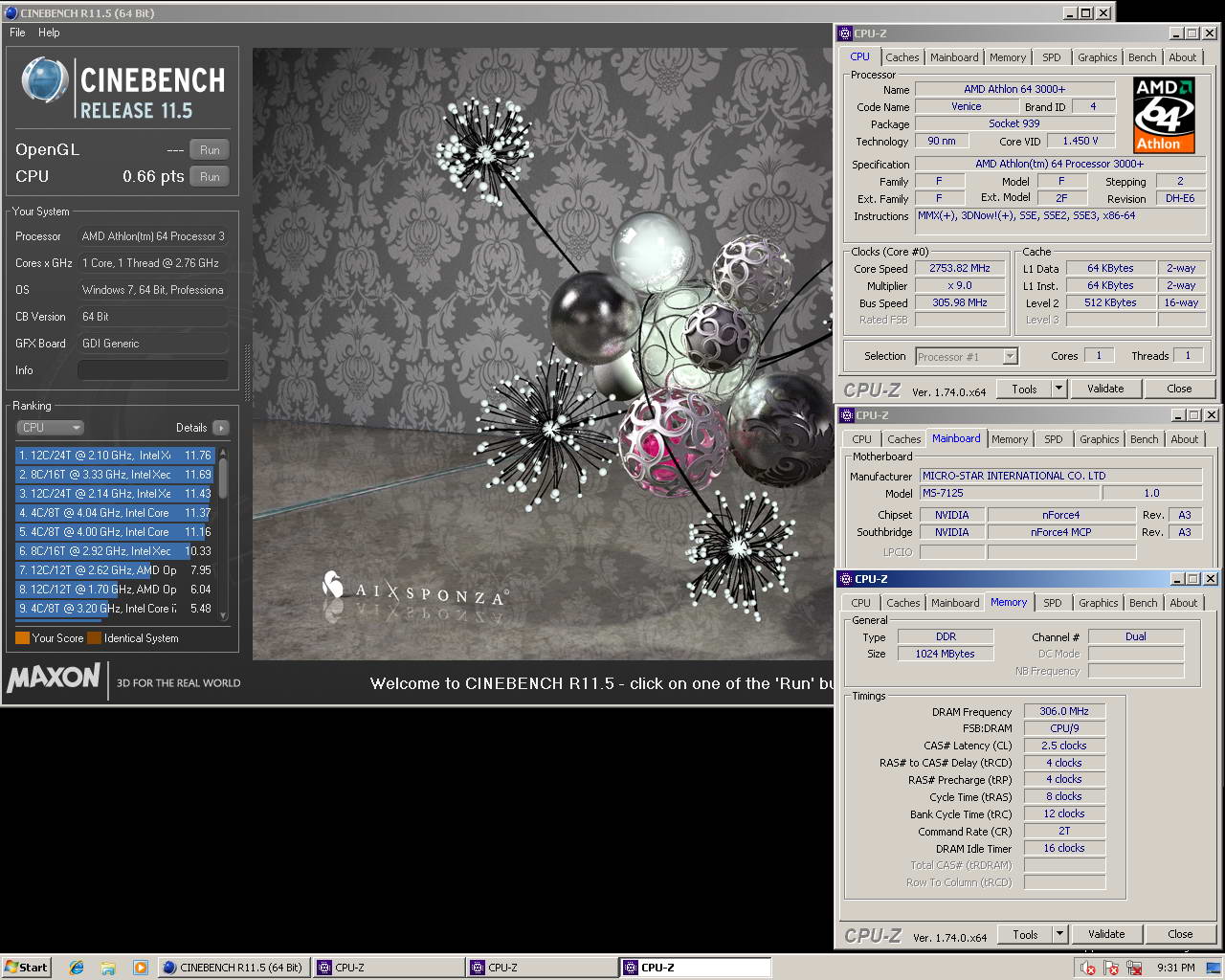Click Close in bottom CPU-Z Memory window
Screen dimensions: 1225x980
pyautogui.click(x=1180, y=934)
